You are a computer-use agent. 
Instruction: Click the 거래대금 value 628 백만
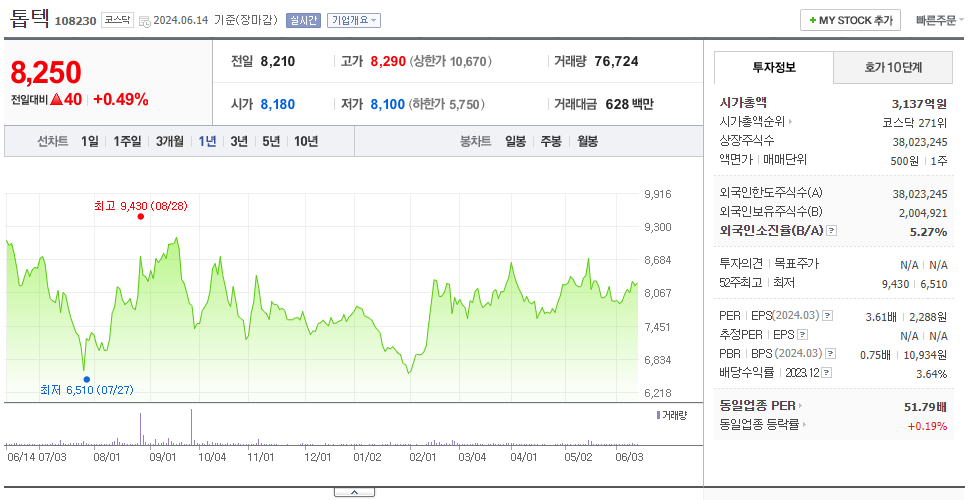click(x=629, y=104)
